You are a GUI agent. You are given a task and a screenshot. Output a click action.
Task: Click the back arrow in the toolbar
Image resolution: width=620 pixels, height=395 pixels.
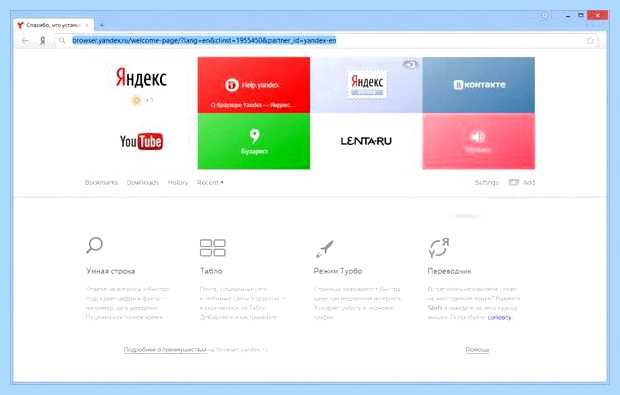click(25, 40)
